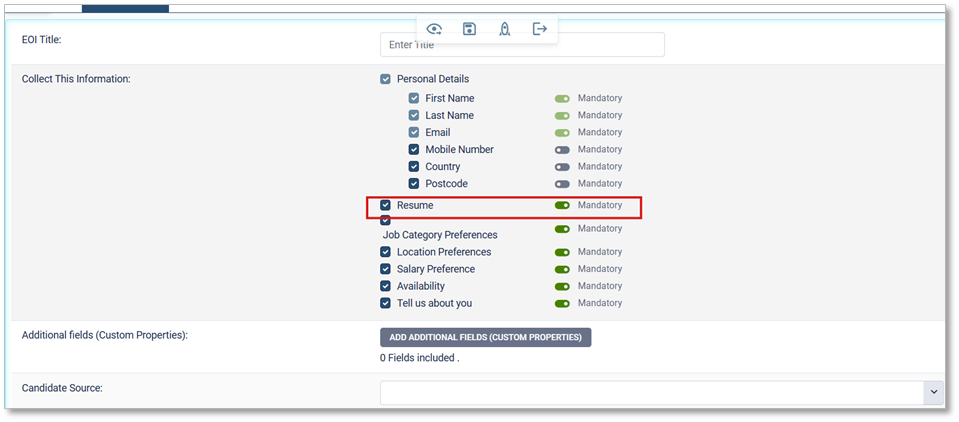959x422 pixels.
Task: Disable Mandatory toggle for Resume
Action: click(562, 205)
